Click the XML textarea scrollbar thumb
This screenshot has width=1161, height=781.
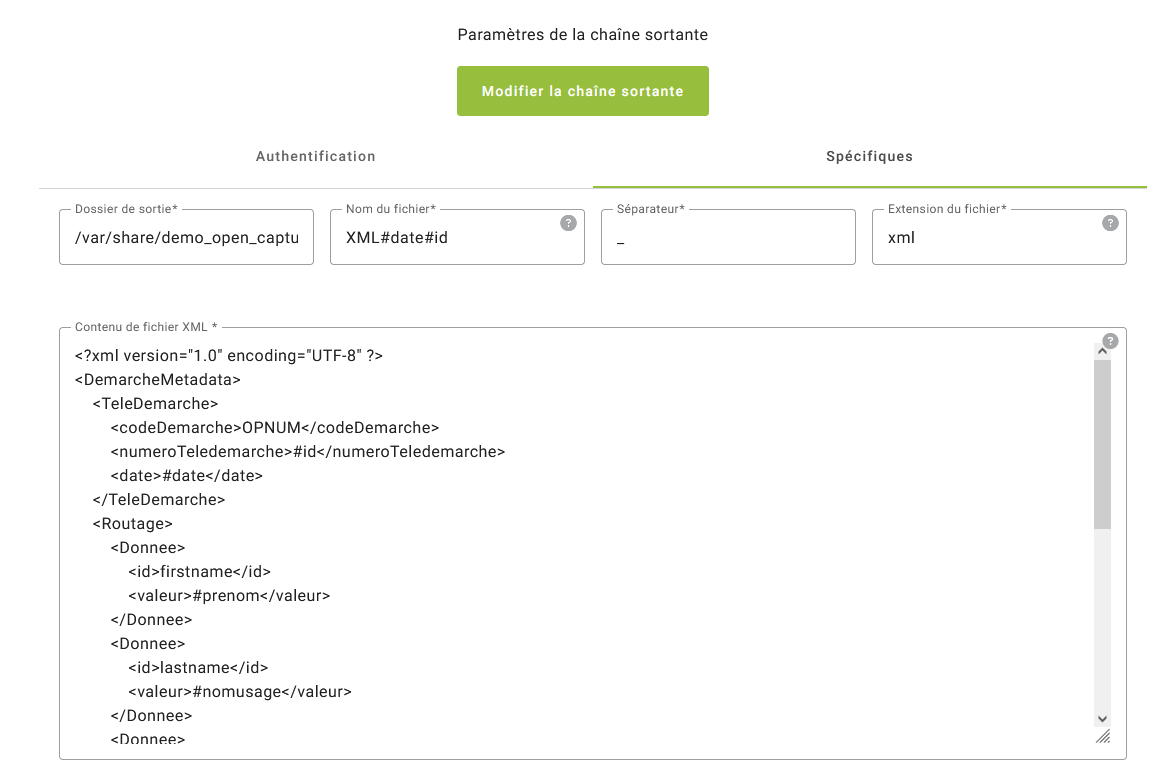coord(1102,442)
